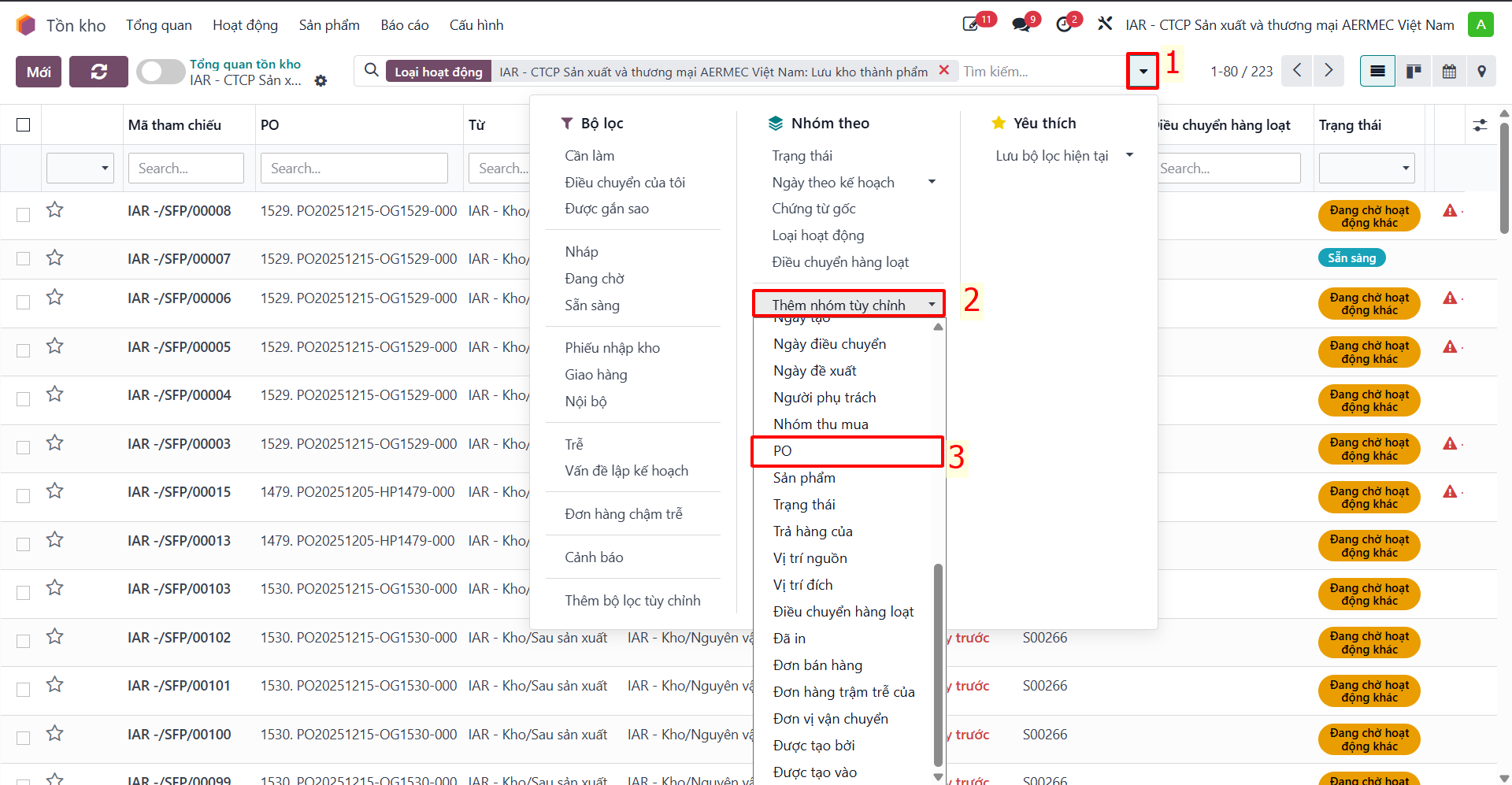1512x785 pixels.
Task: Remove the Loại hoạt động filter facet
Action: tap(943, 71)
